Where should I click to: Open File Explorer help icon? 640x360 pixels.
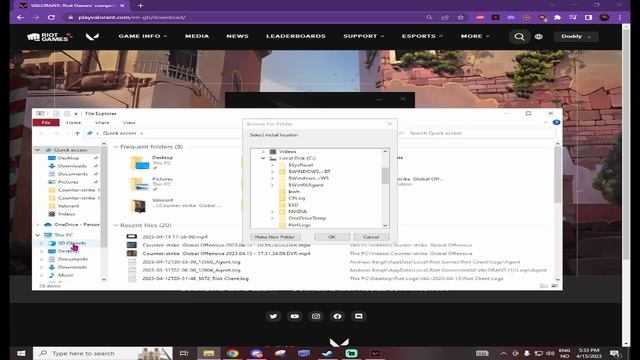[x=556, y=122]
